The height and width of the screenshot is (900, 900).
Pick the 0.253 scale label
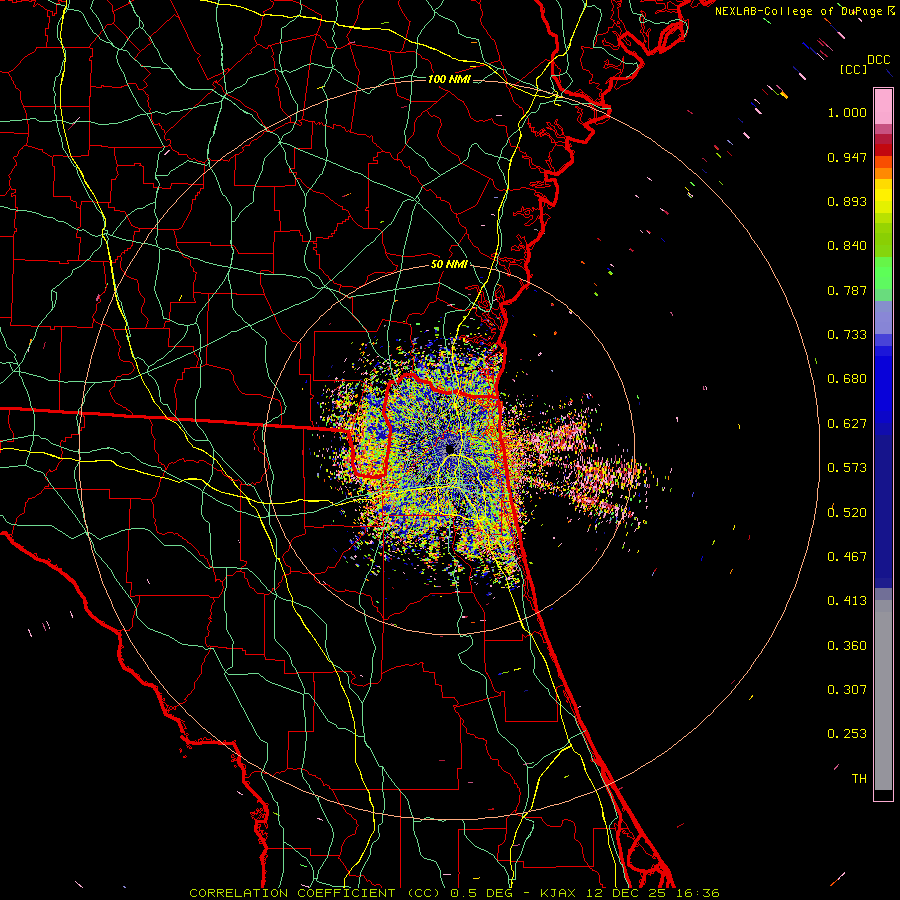pos(847,734)
